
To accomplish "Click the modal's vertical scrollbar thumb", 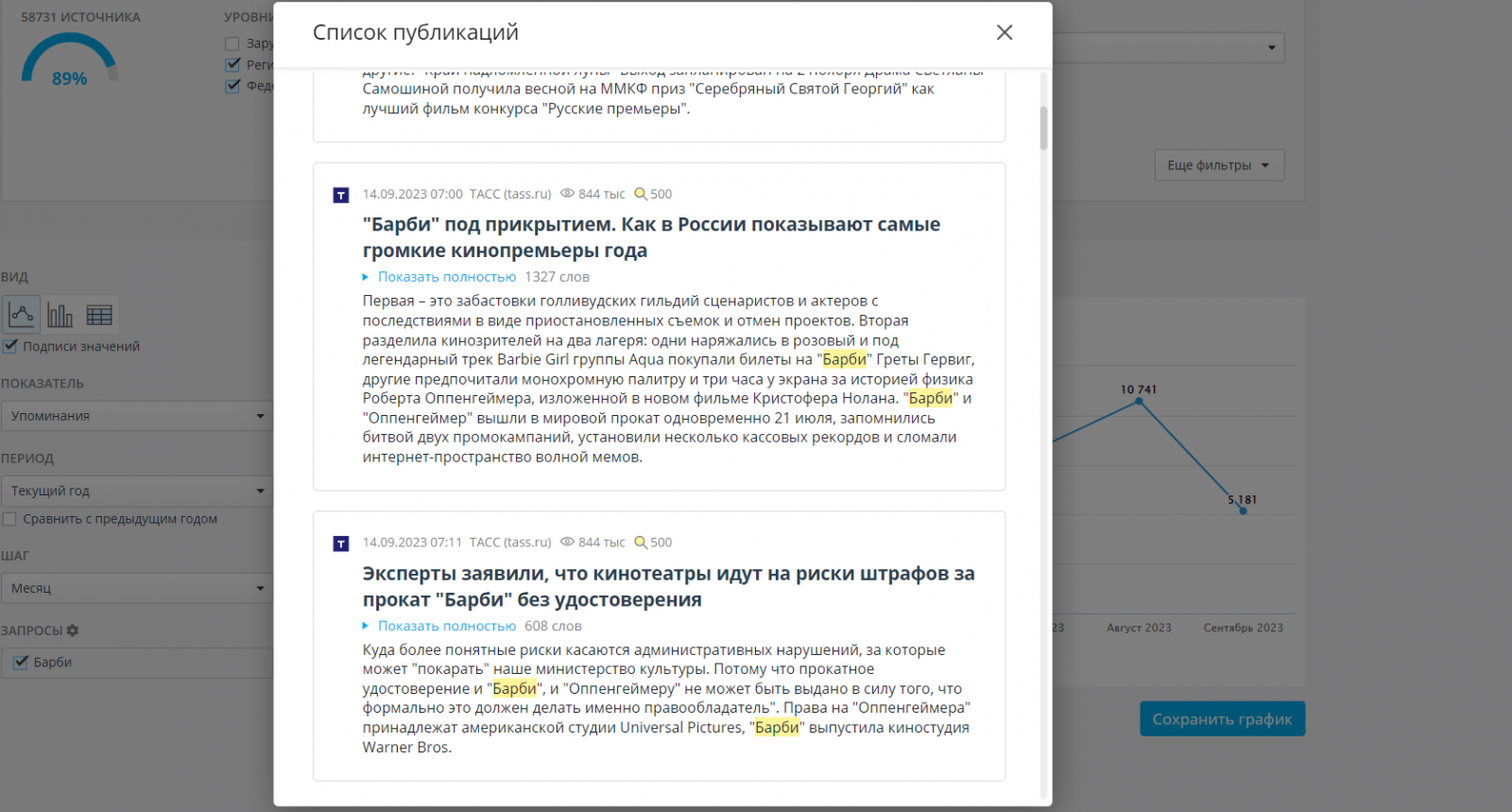I will tap(1043, 128).
